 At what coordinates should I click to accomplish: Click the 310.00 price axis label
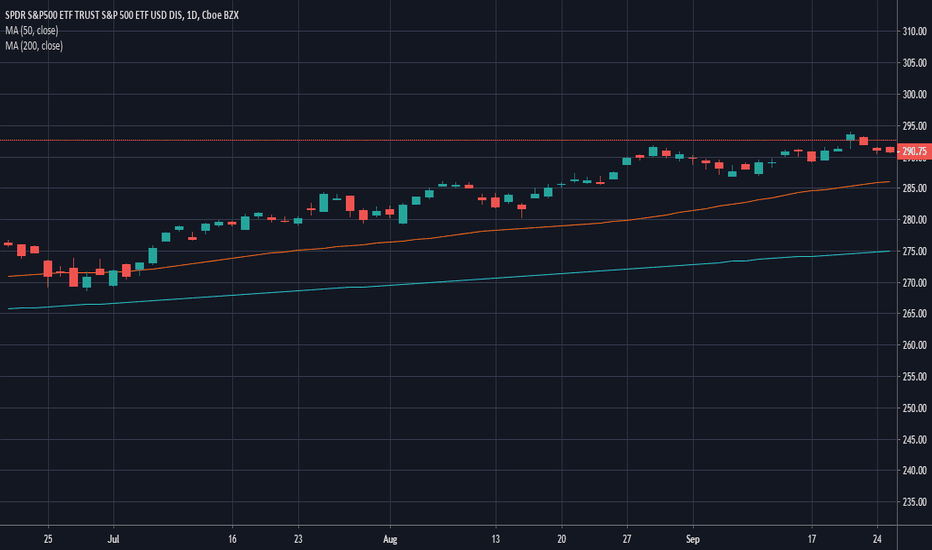click(x=914, y=32)
